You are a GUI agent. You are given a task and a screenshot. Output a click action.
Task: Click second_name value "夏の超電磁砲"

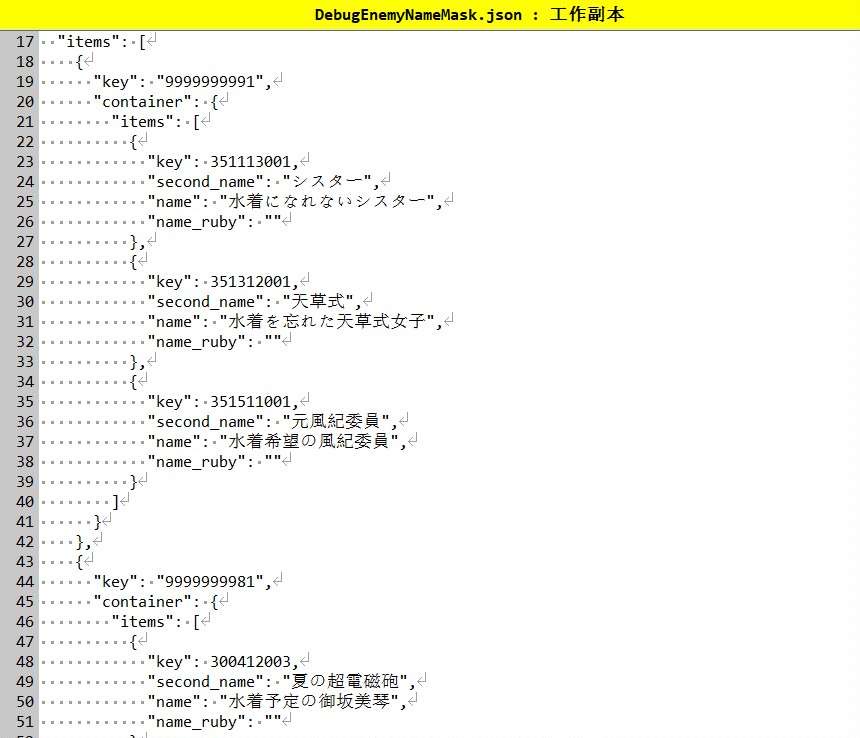pos(346,682)
